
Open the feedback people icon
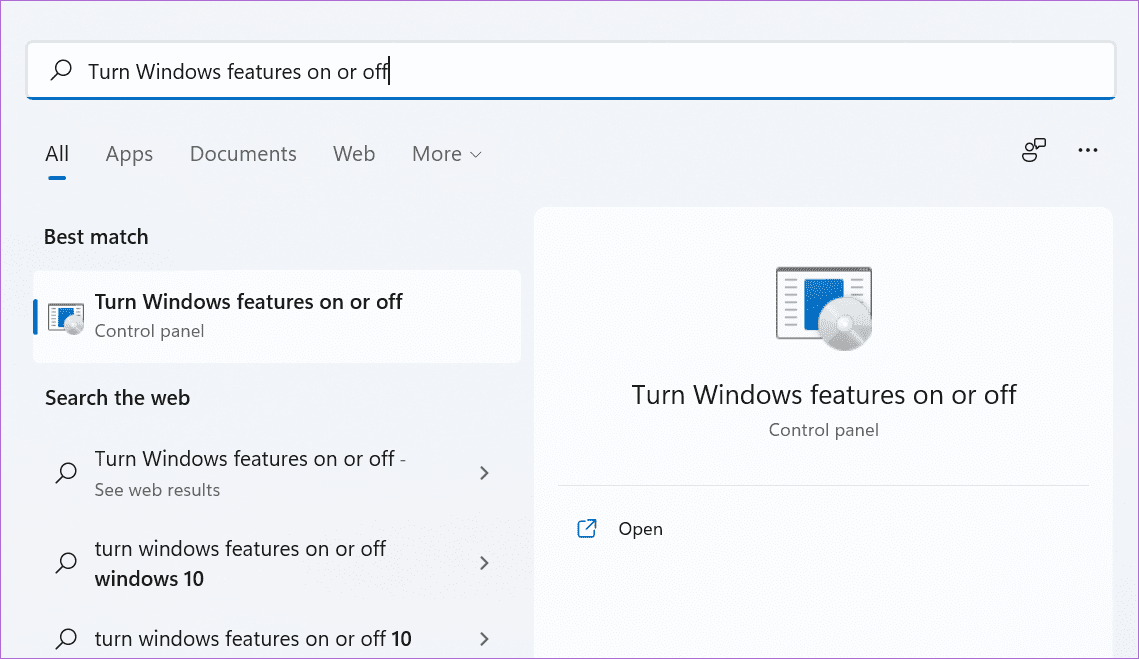(1034, 150)
